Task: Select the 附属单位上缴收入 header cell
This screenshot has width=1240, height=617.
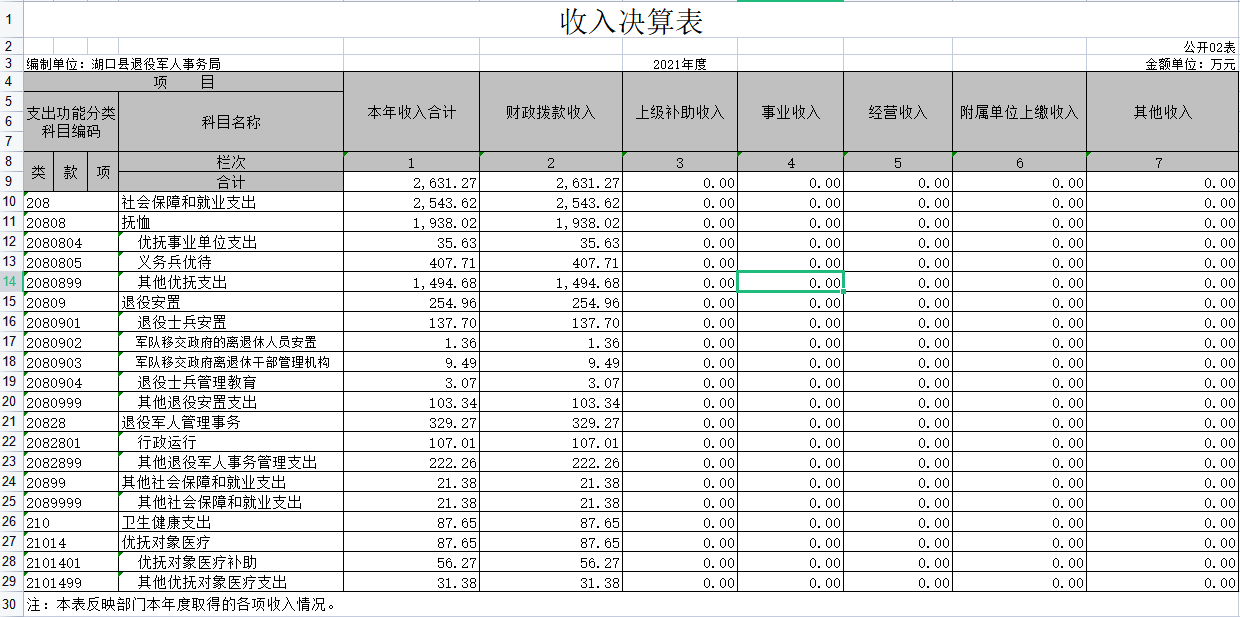Action: coord(1018,112)
